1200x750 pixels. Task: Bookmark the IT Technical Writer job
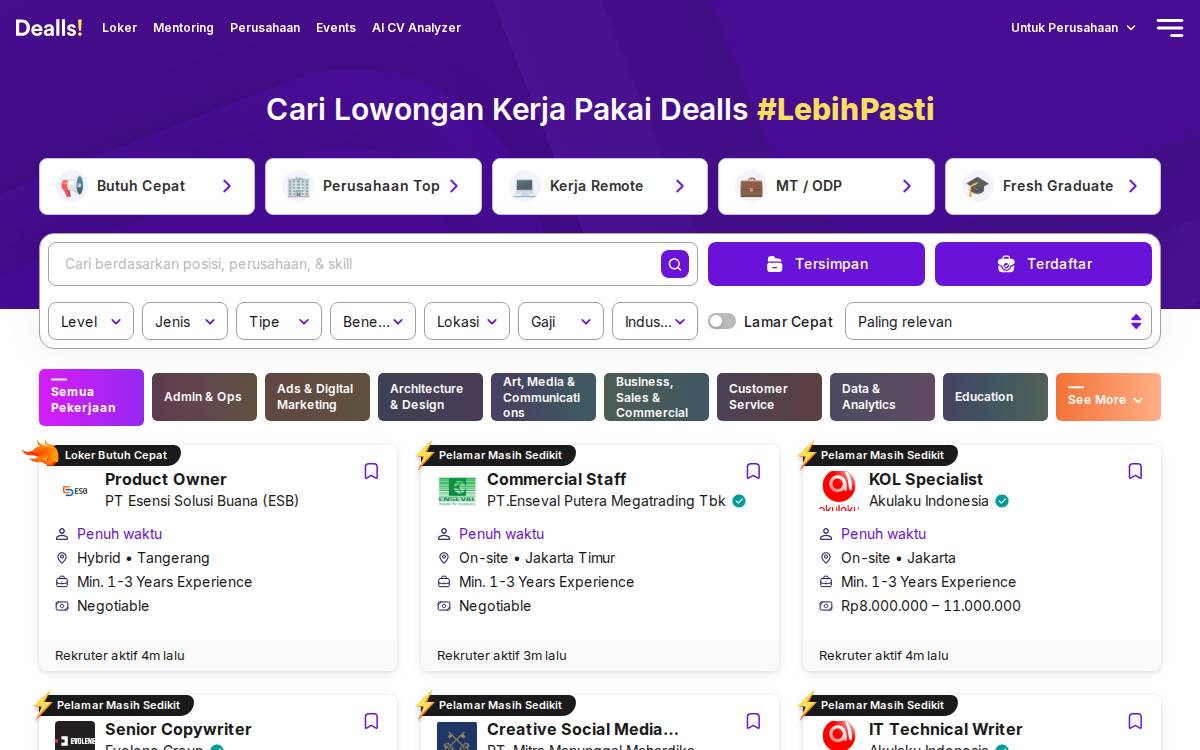coord(1135,721)
